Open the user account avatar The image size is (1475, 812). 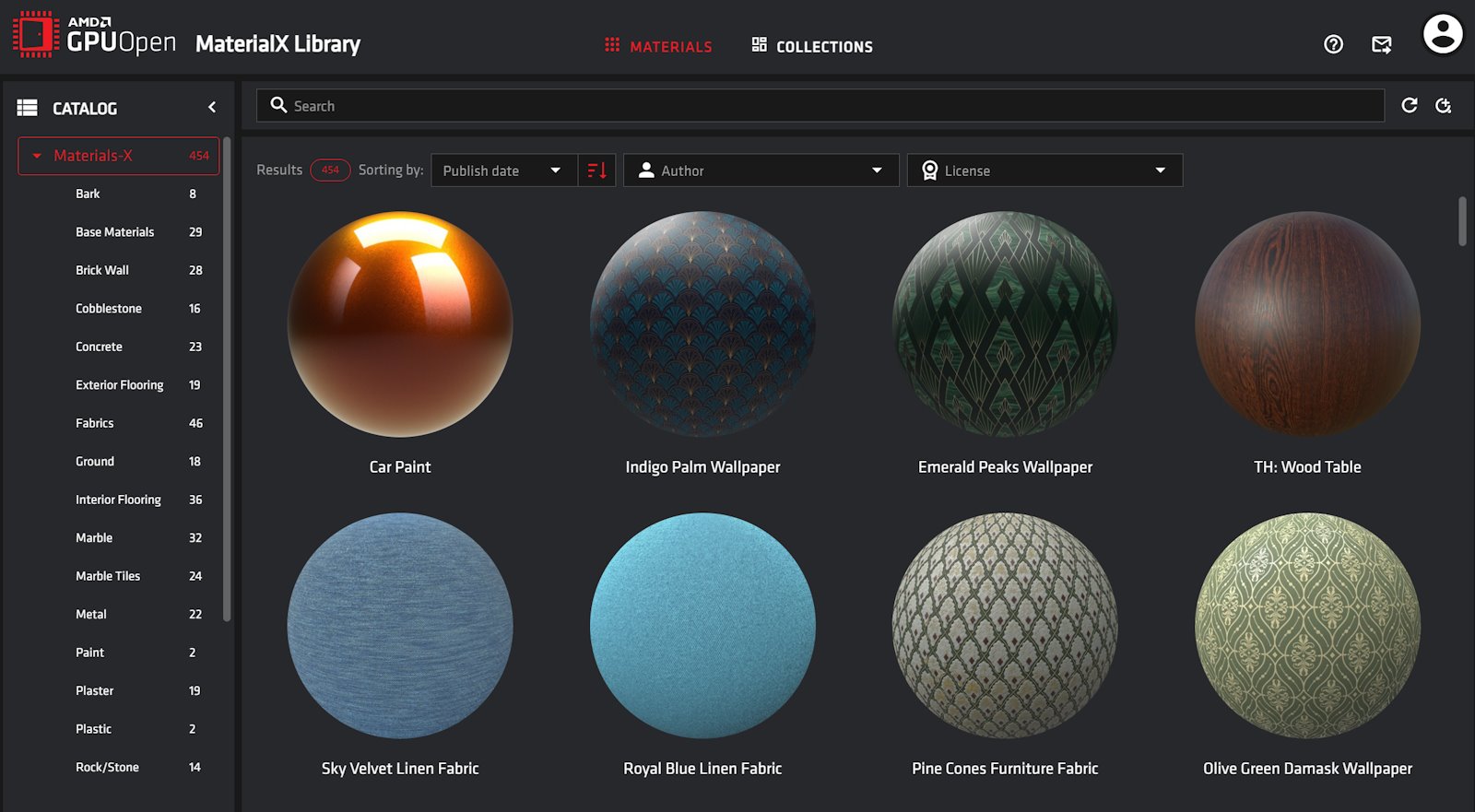click(x=1443, y=35)
